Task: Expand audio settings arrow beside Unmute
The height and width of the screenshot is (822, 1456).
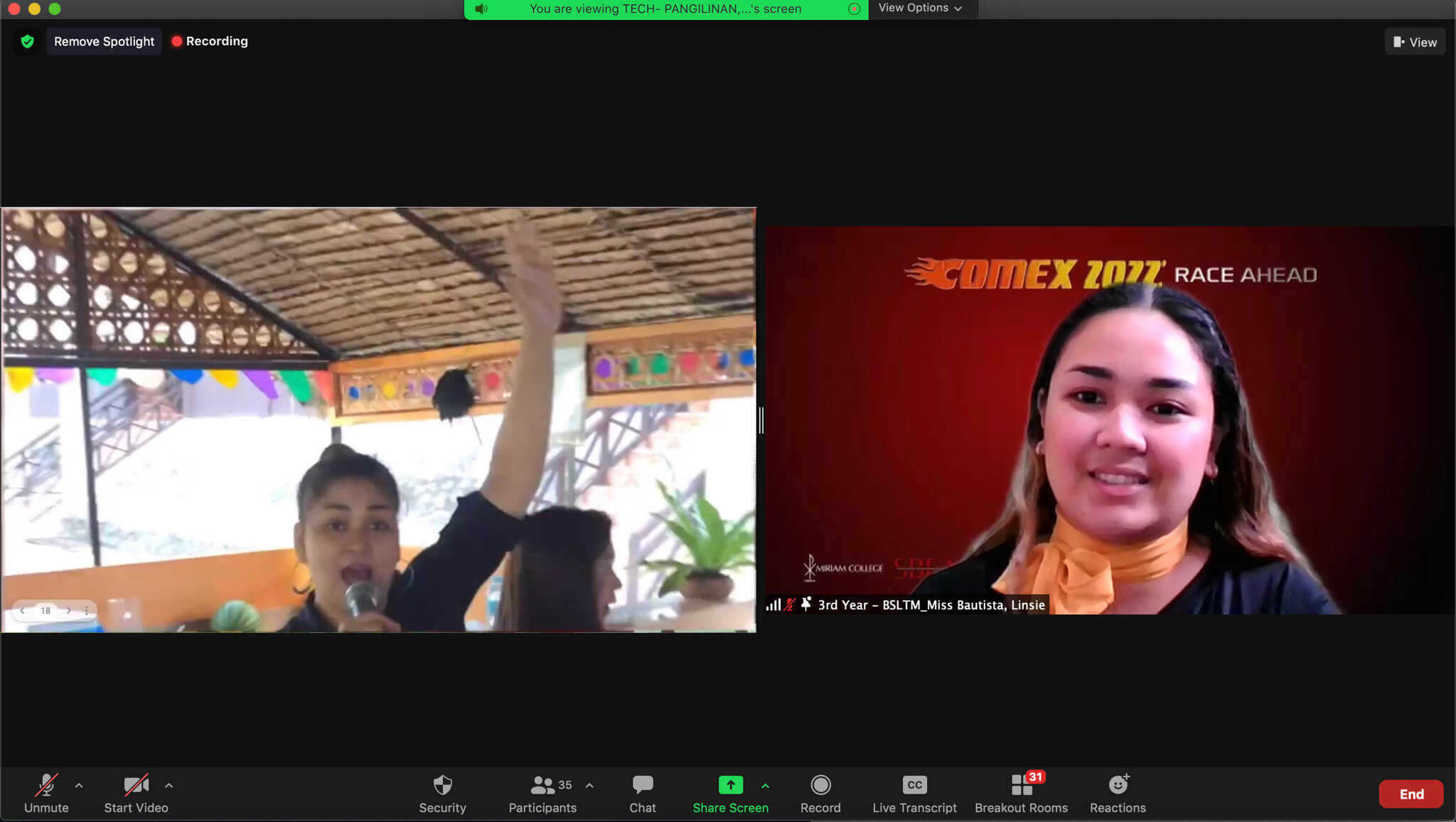Action: point(79,786)
